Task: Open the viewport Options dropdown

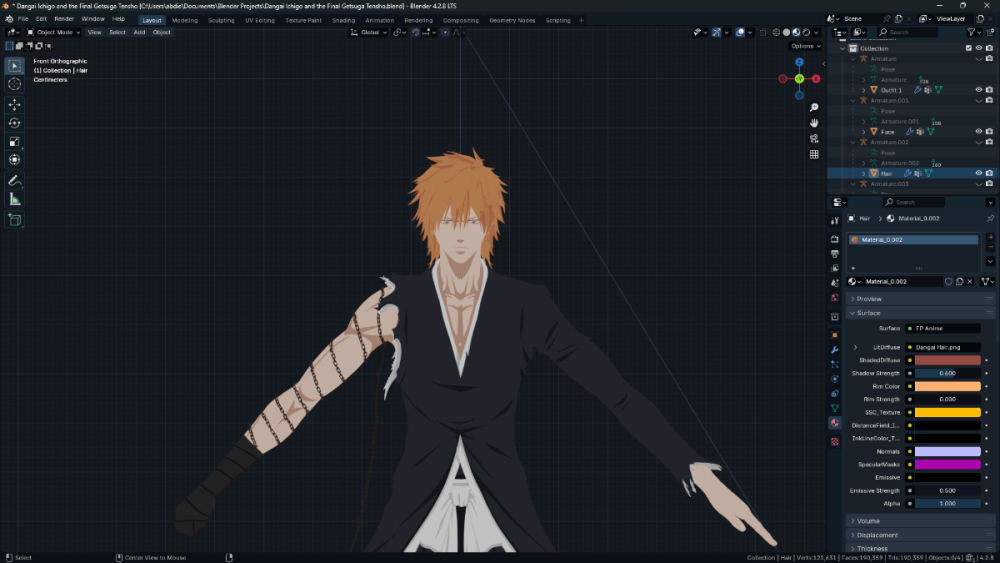Action: (x=805, y=46)
